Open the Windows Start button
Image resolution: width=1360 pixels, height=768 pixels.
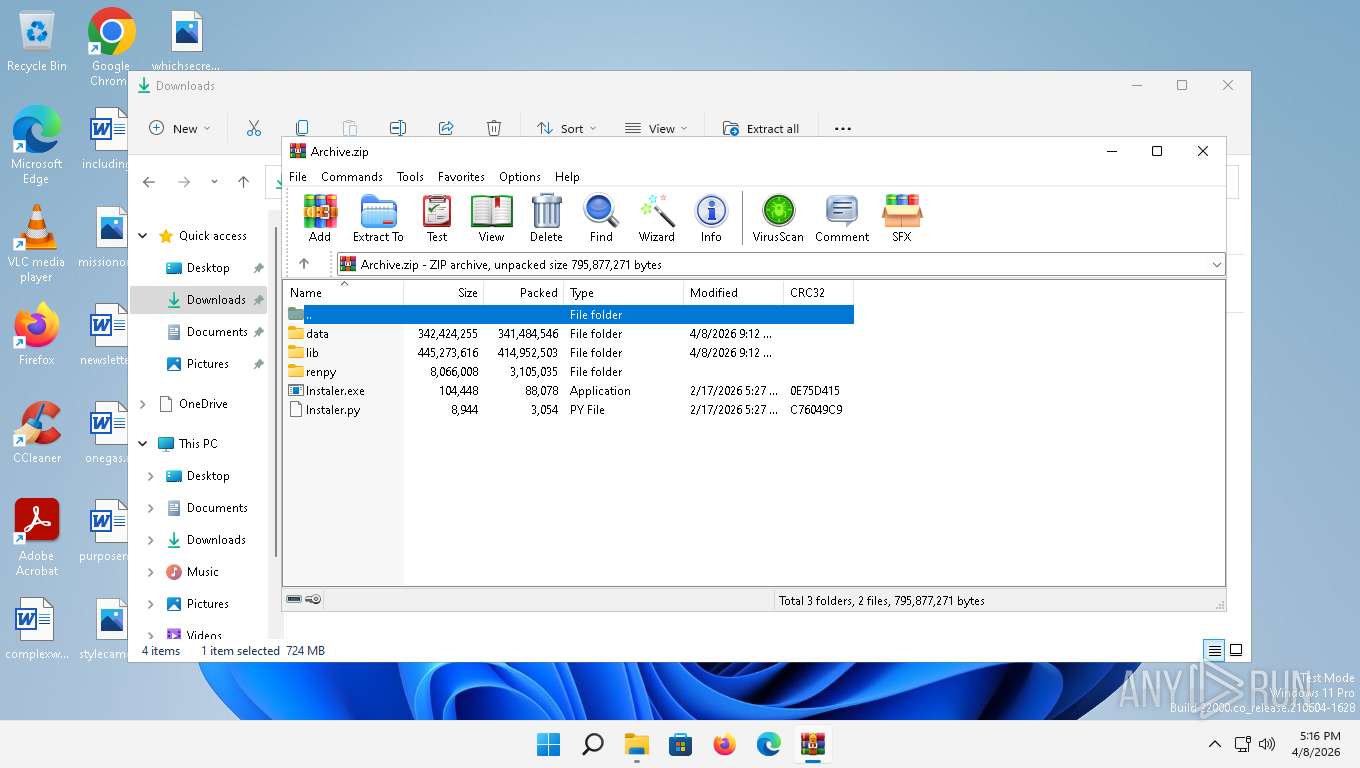(548, 744)
